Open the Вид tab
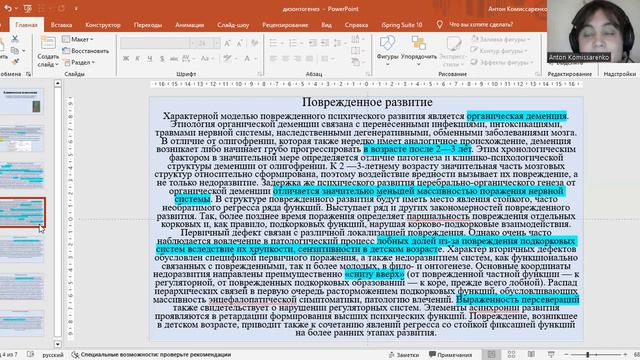Screen dimensions: 640x360 [326, 25]
